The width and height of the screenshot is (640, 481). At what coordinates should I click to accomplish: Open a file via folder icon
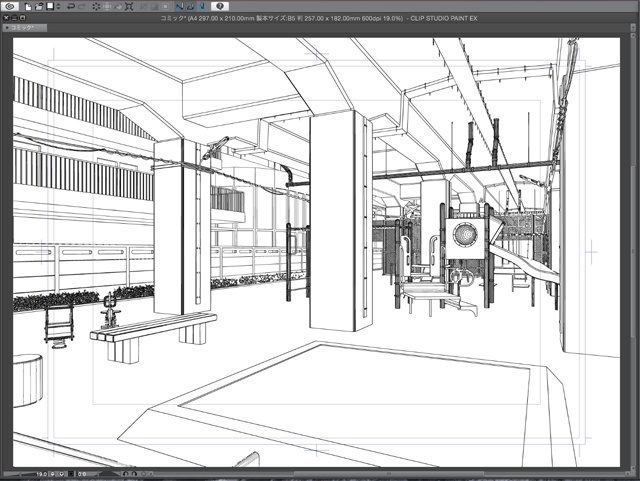(x=39, y=7)
